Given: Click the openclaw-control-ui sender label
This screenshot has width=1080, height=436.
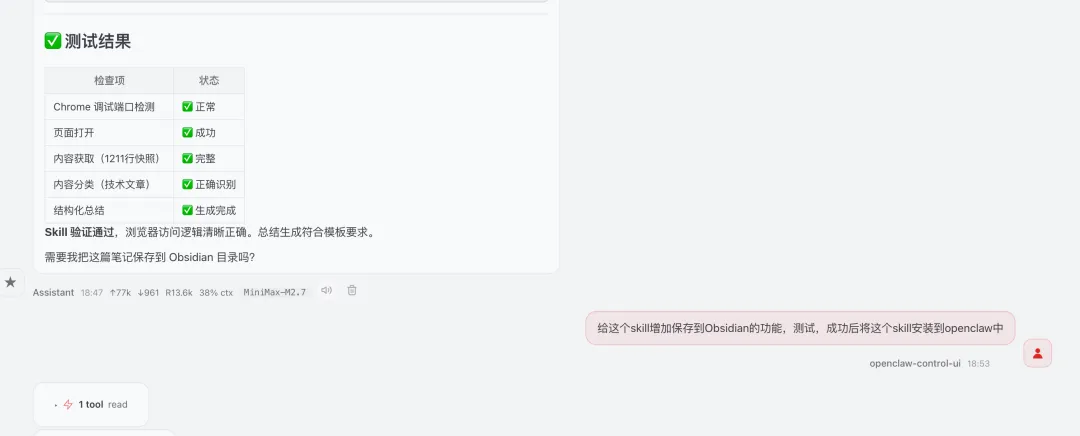Looking at the screenshot, I should (915, 363).
